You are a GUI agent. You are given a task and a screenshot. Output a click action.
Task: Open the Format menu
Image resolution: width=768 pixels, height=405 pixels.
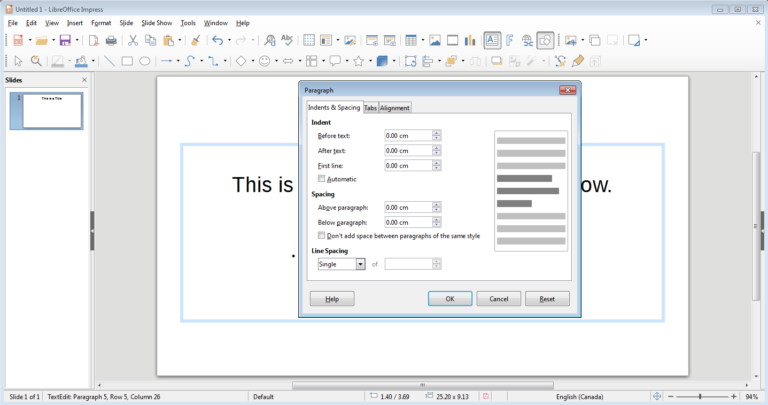coord(101,22)
